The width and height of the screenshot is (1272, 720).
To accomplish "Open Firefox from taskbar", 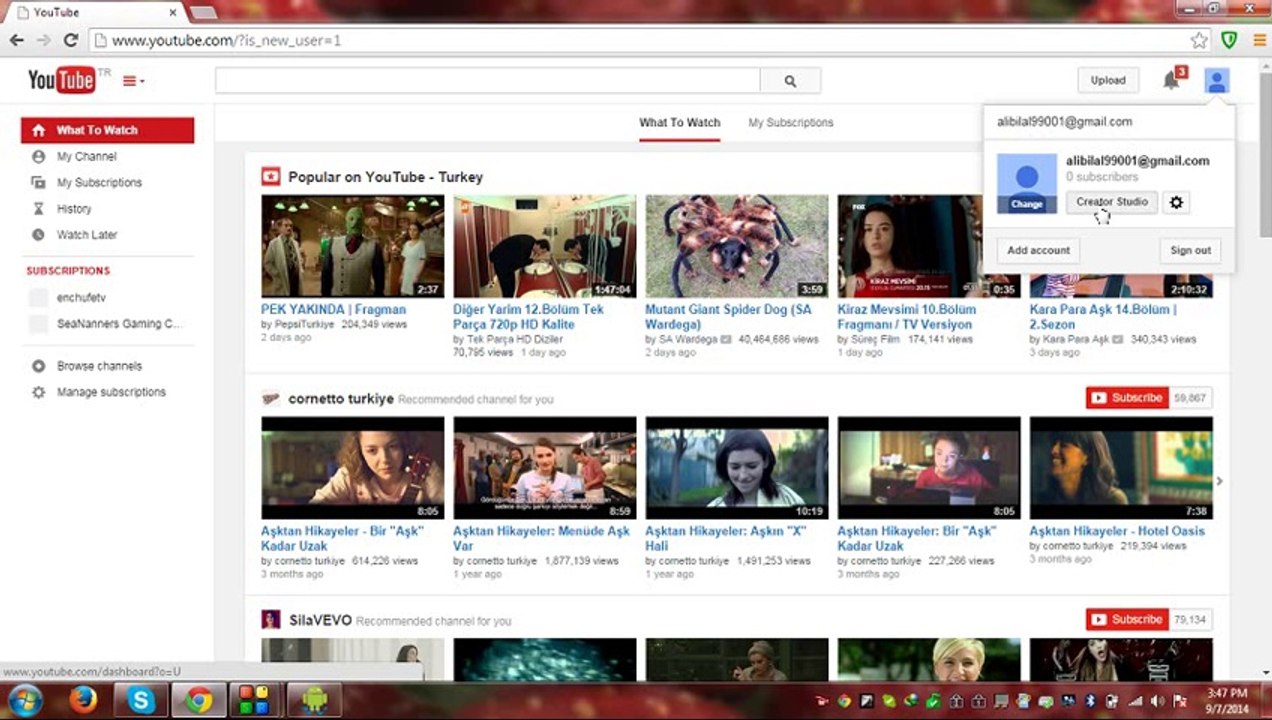I will coord(84,700).
